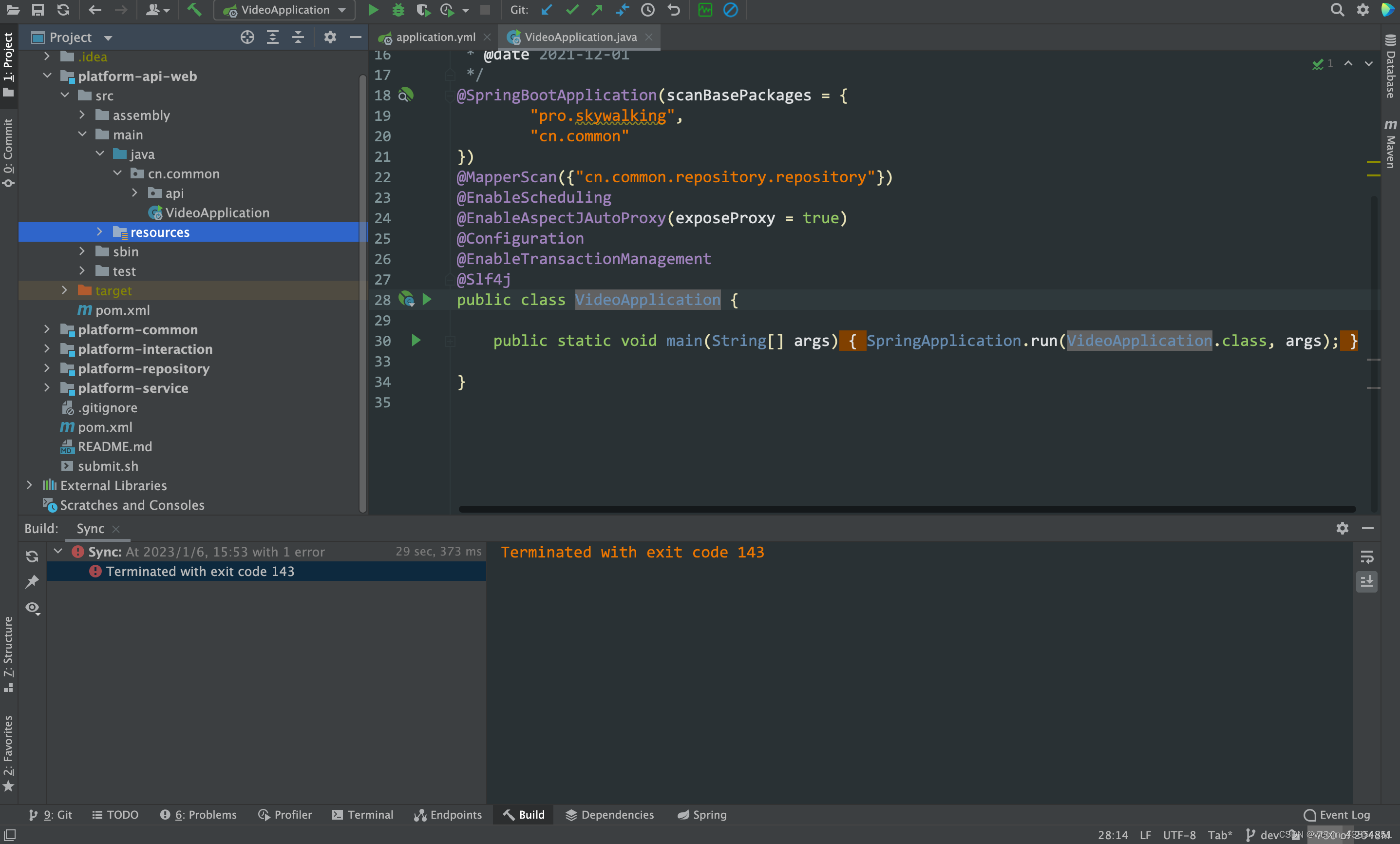Pin the Build tab
Screen dimensions: 1400x844
pos(32,581)
